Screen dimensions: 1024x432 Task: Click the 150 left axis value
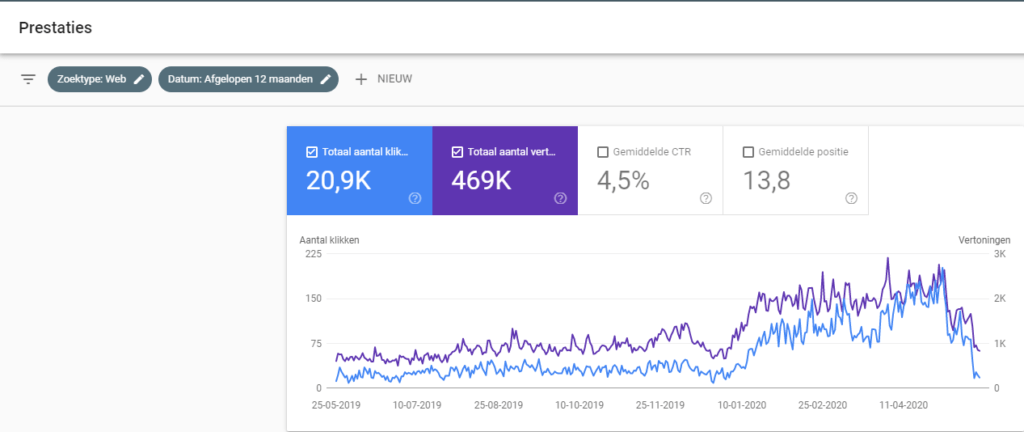point(314,298)
